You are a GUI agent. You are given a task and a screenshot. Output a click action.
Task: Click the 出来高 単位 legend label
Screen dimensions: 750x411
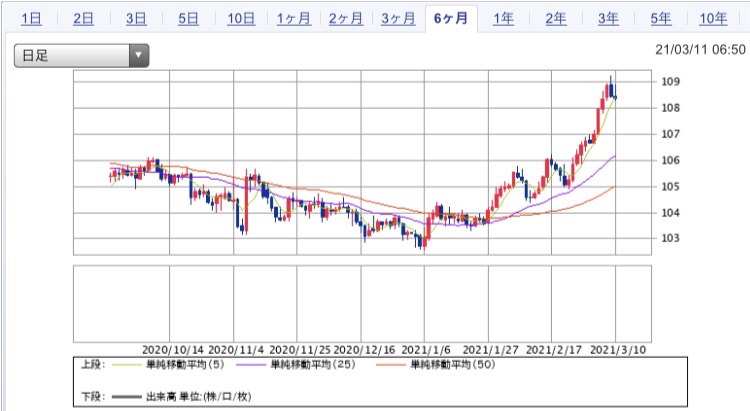click(199, 397)
